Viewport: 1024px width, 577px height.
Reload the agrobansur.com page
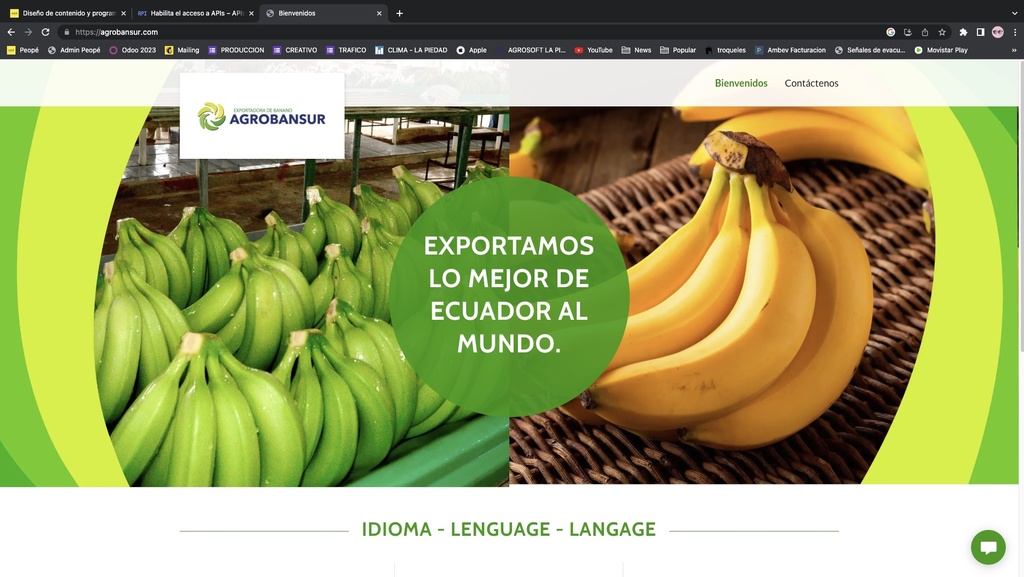click(x=45, y=32)
